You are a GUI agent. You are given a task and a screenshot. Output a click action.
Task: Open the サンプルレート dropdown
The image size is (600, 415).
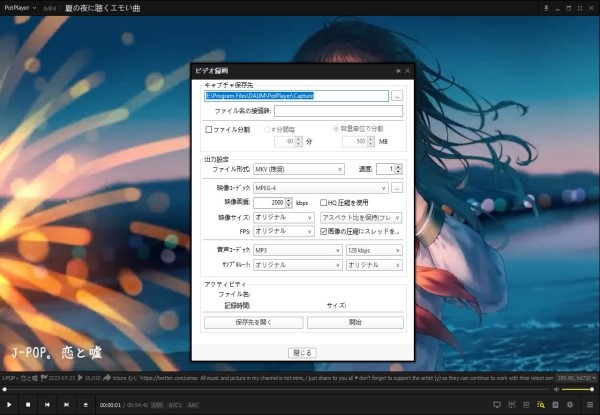(x=298, y=265)
